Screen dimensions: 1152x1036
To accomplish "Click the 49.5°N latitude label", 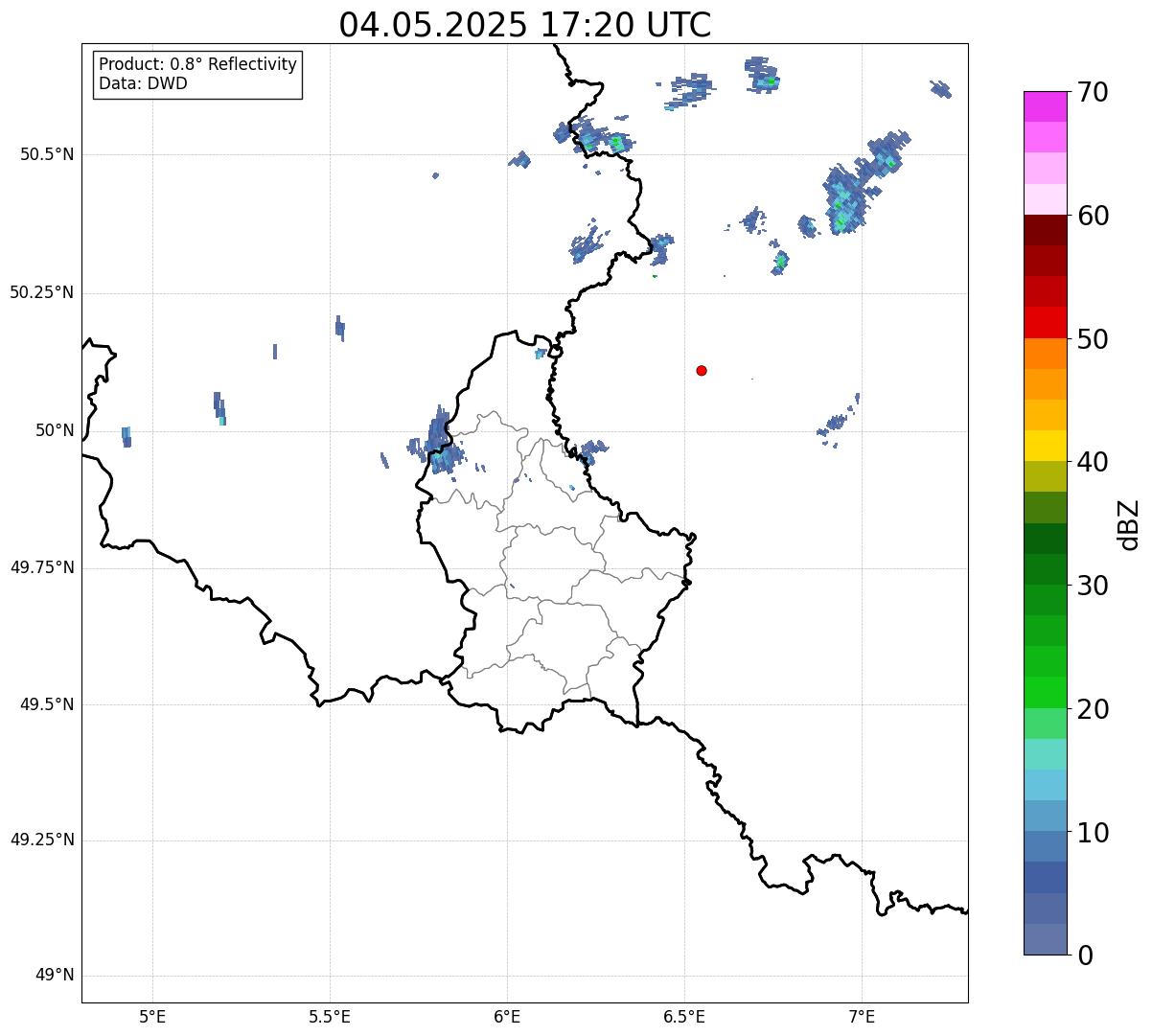I will pyautogui.click(x=48, y=704).
